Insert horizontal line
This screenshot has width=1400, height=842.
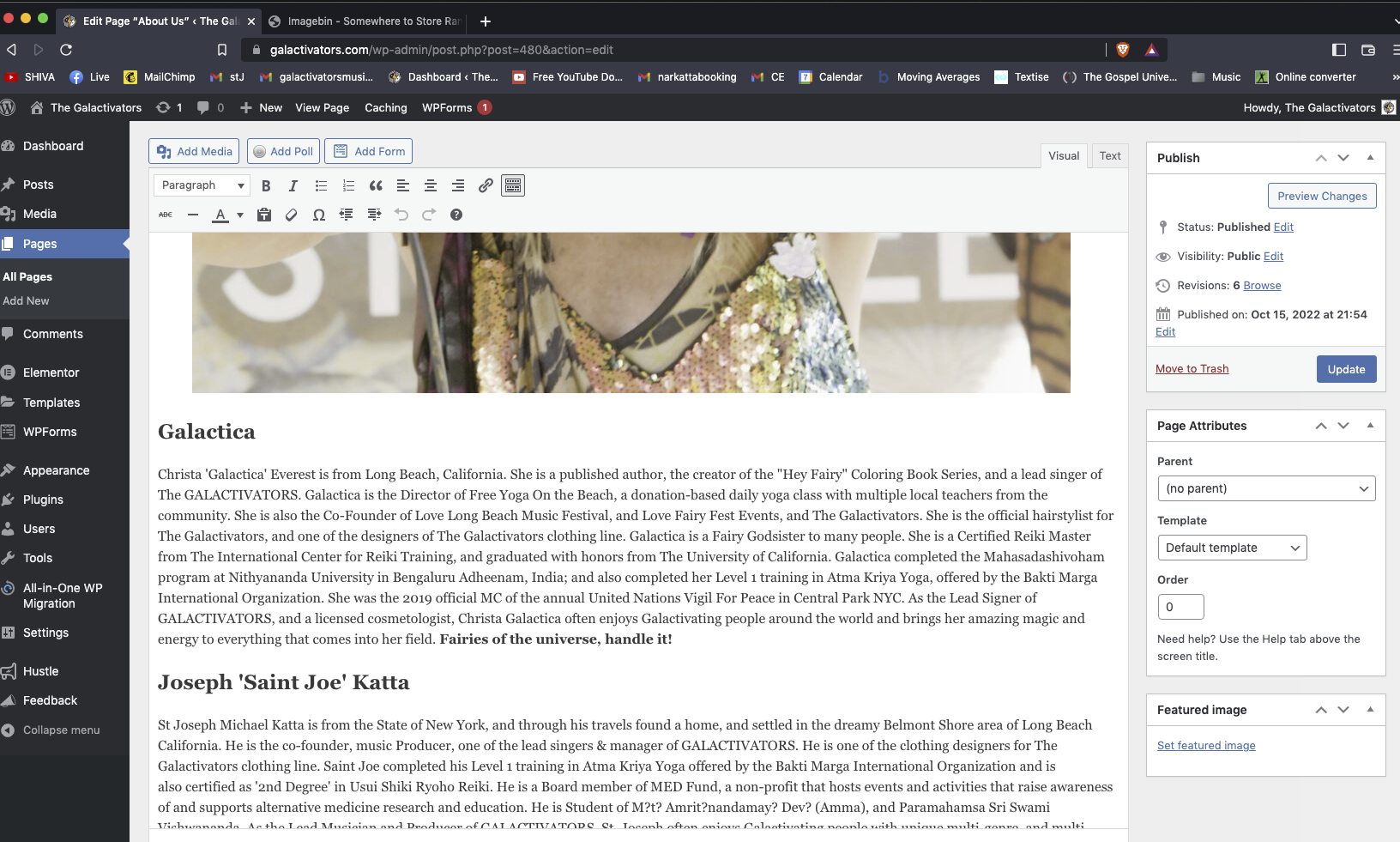[x=193, y=215]
